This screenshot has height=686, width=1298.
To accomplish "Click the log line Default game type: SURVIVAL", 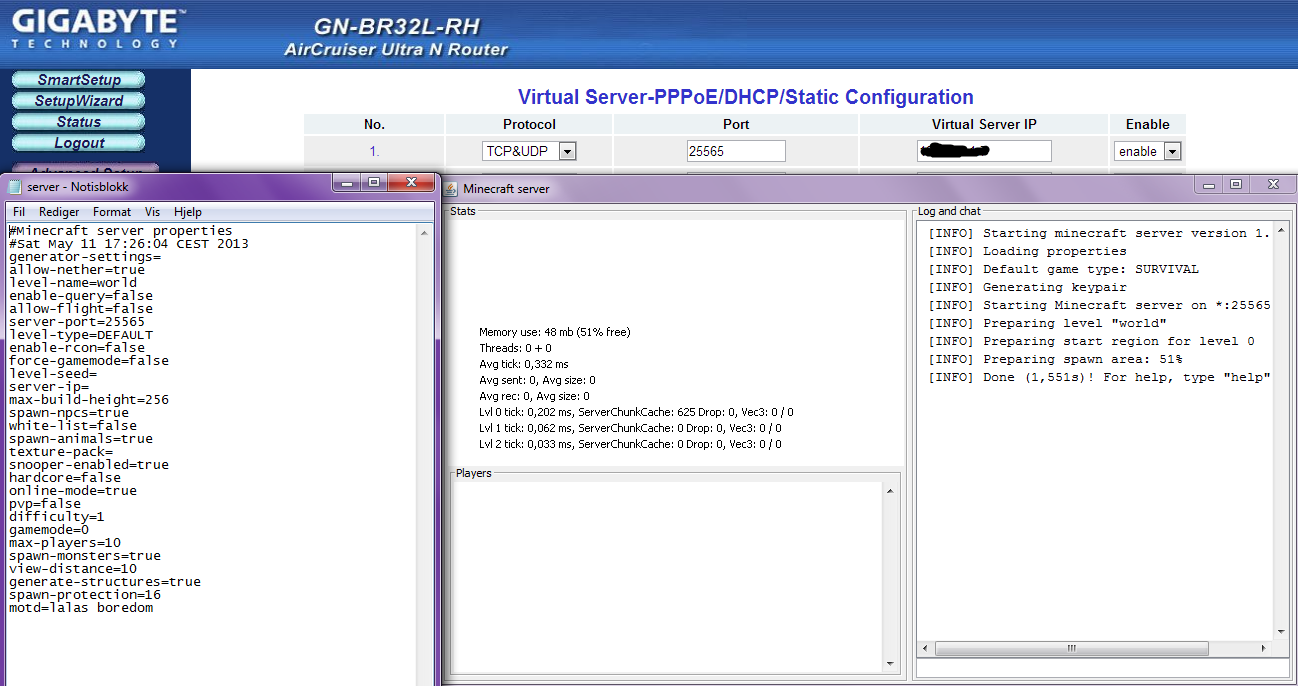I will (x=1063, y=269).
